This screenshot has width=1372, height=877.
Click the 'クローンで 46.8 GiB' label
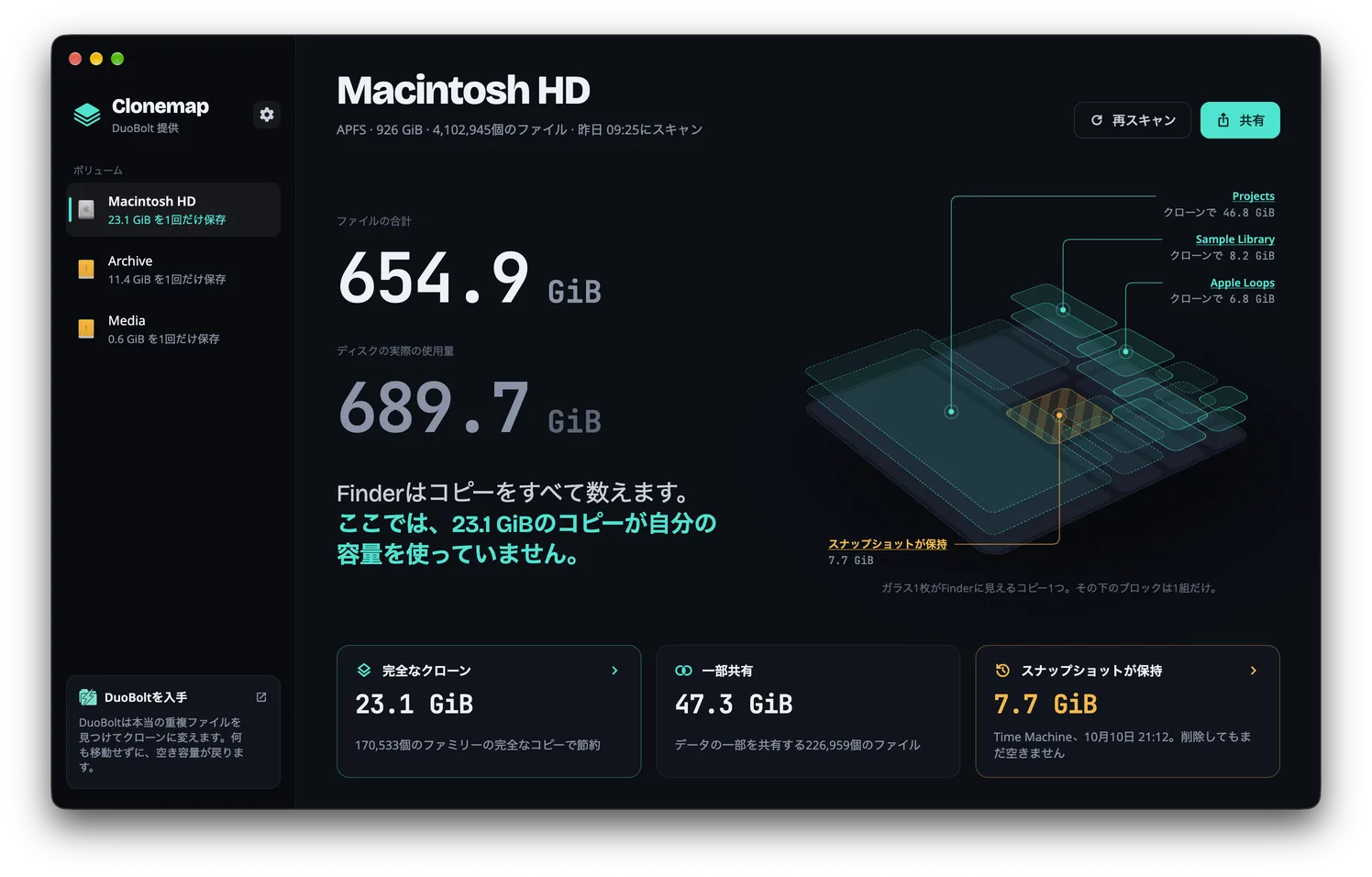click(1219, 212)
